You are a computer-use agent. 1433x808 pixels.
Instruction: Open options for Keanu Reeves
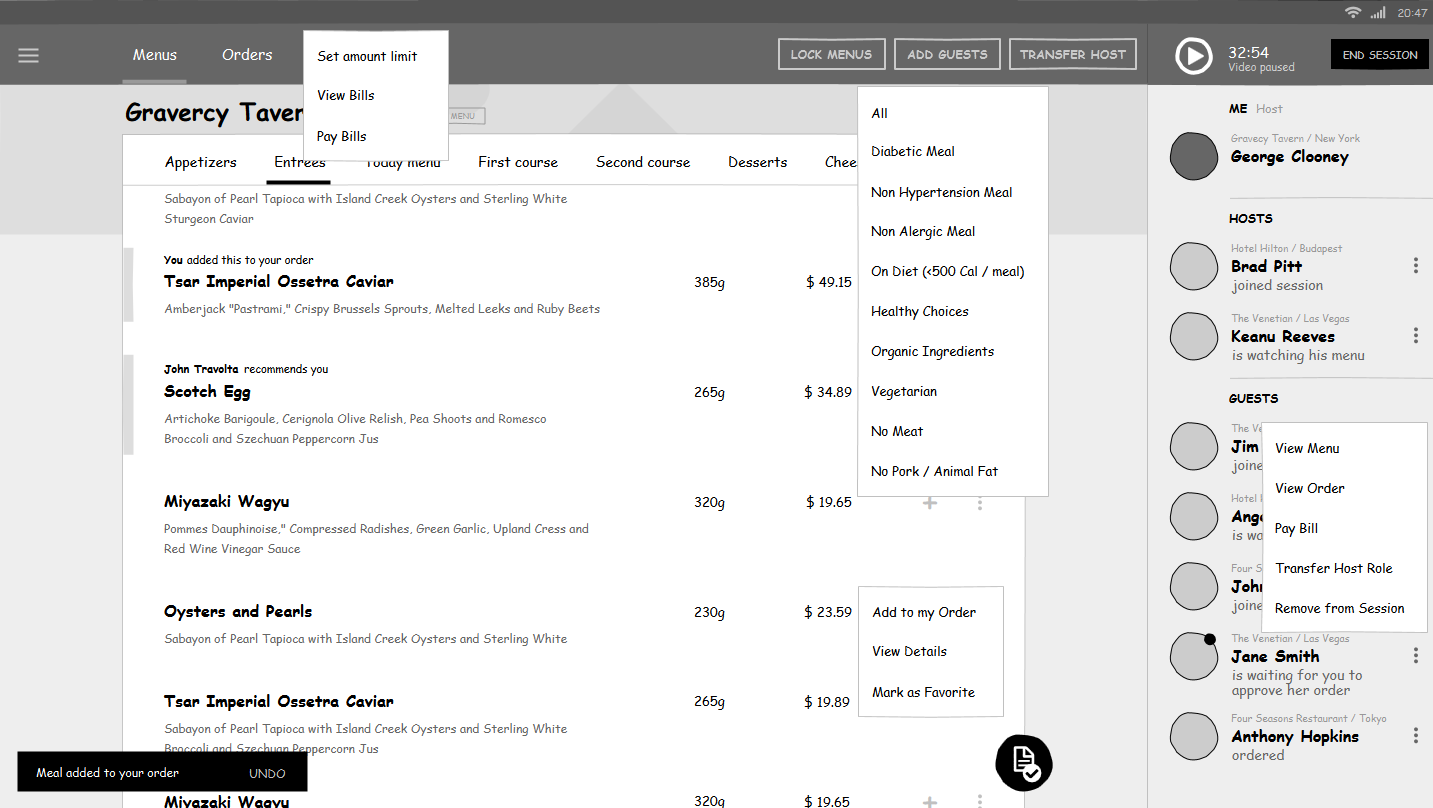(1415, 335)
